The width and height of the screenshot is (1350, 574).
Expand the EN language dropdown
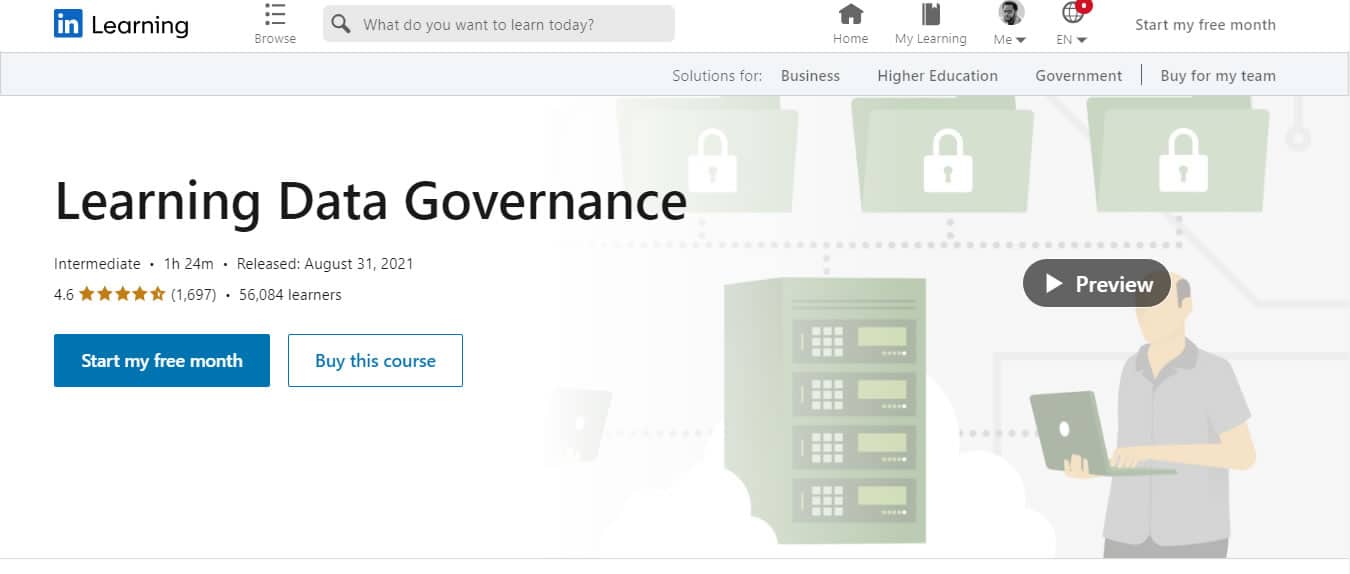(1081, 40)
